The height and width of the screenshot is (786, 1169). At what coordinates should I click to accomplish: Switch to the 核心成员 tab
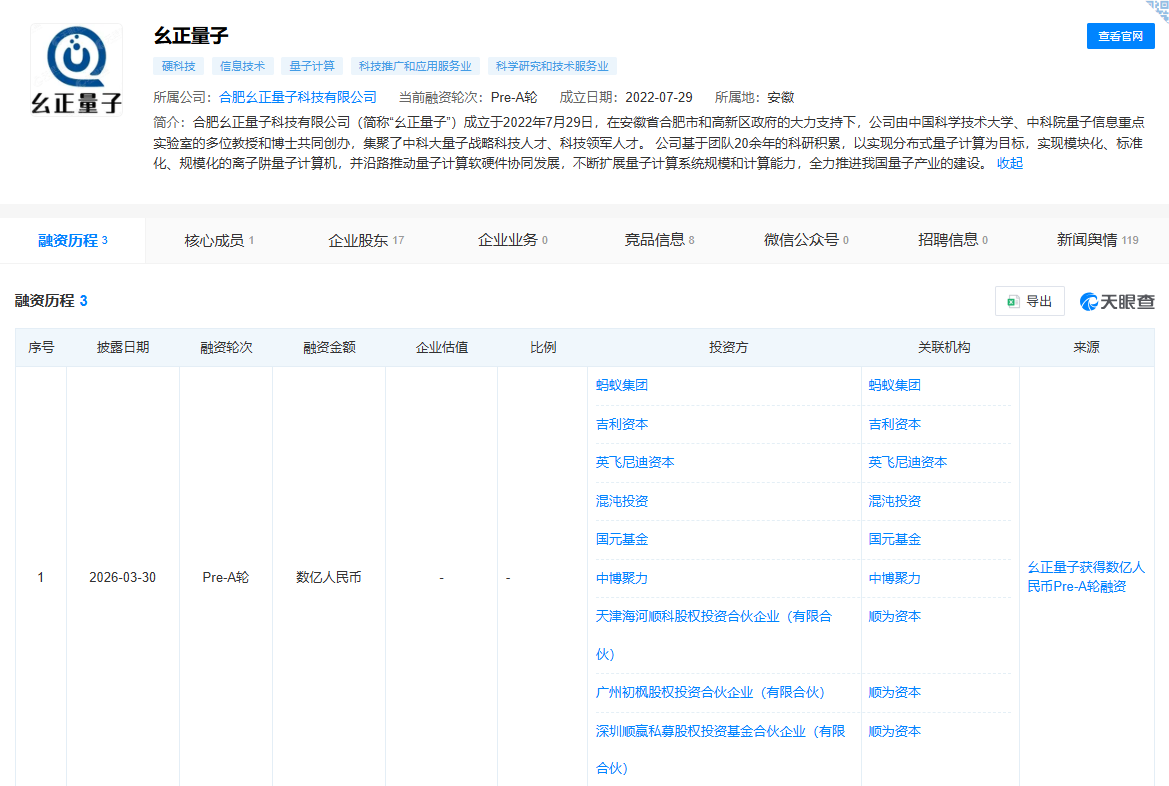point(218,240)
